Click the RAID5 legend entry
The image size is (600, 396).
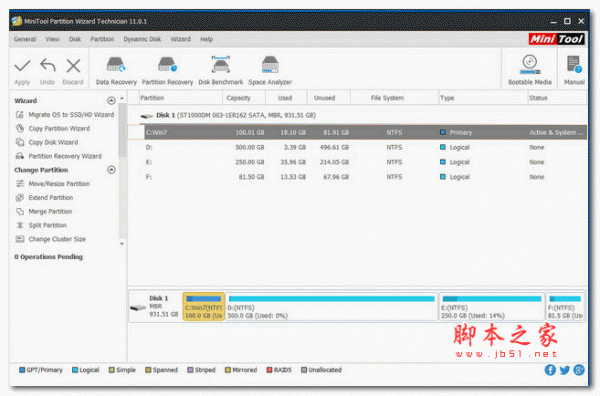pyautogui.click(x=279, y=370)
